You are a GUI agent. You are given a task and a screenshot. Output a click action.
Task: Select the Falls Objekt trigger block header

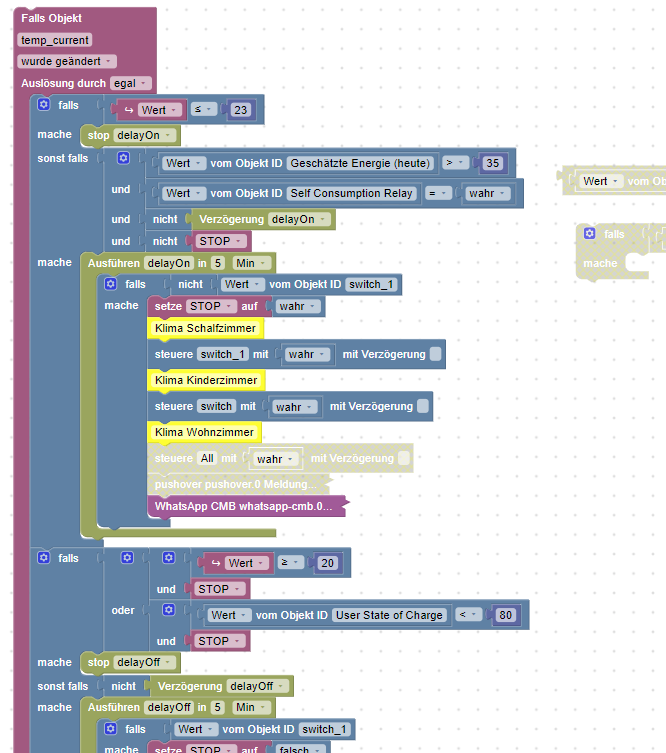point(51,18)
